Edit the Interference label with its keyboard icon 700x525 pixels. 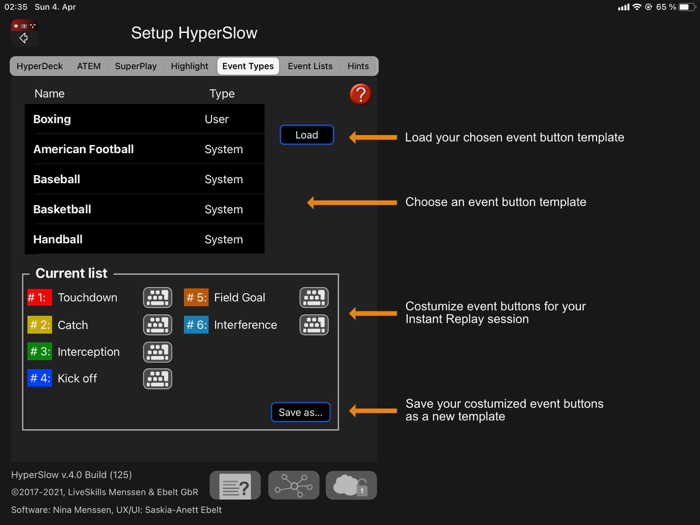(314, 325)
